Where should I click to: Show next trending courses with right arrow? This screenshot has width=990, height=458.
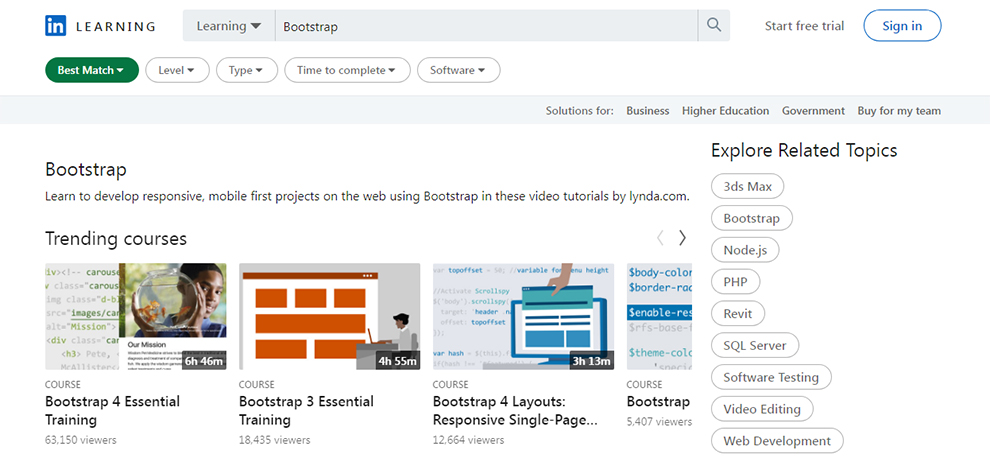[x=682, y=238]
